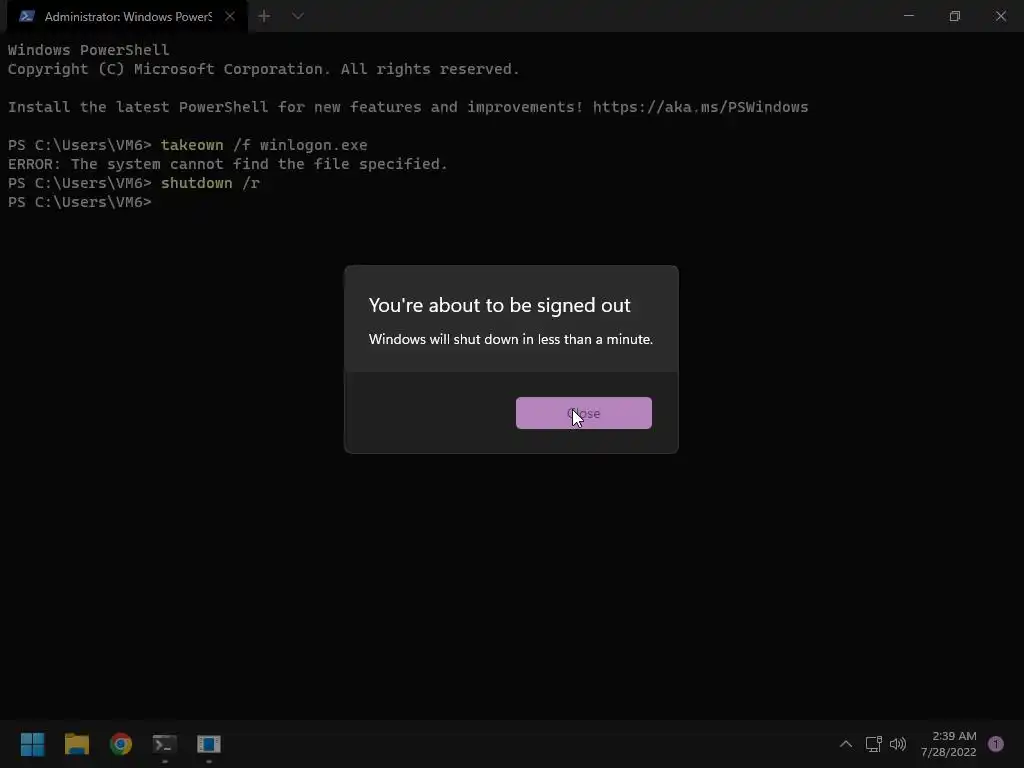Open the blue window app on taskbar

[209, 744]
